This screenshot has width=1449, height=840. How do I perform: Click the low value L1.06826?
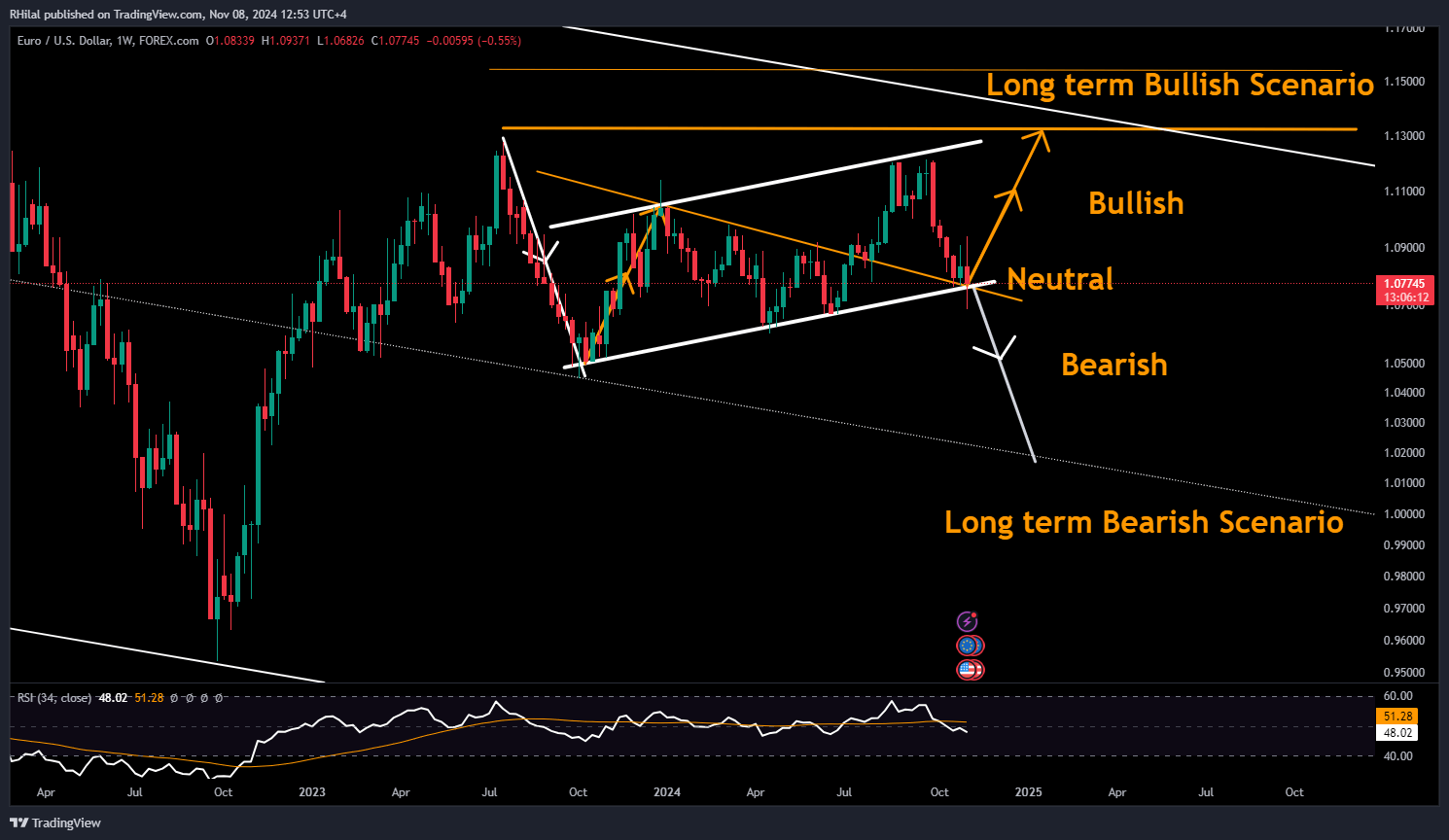(x=340, y=41)
